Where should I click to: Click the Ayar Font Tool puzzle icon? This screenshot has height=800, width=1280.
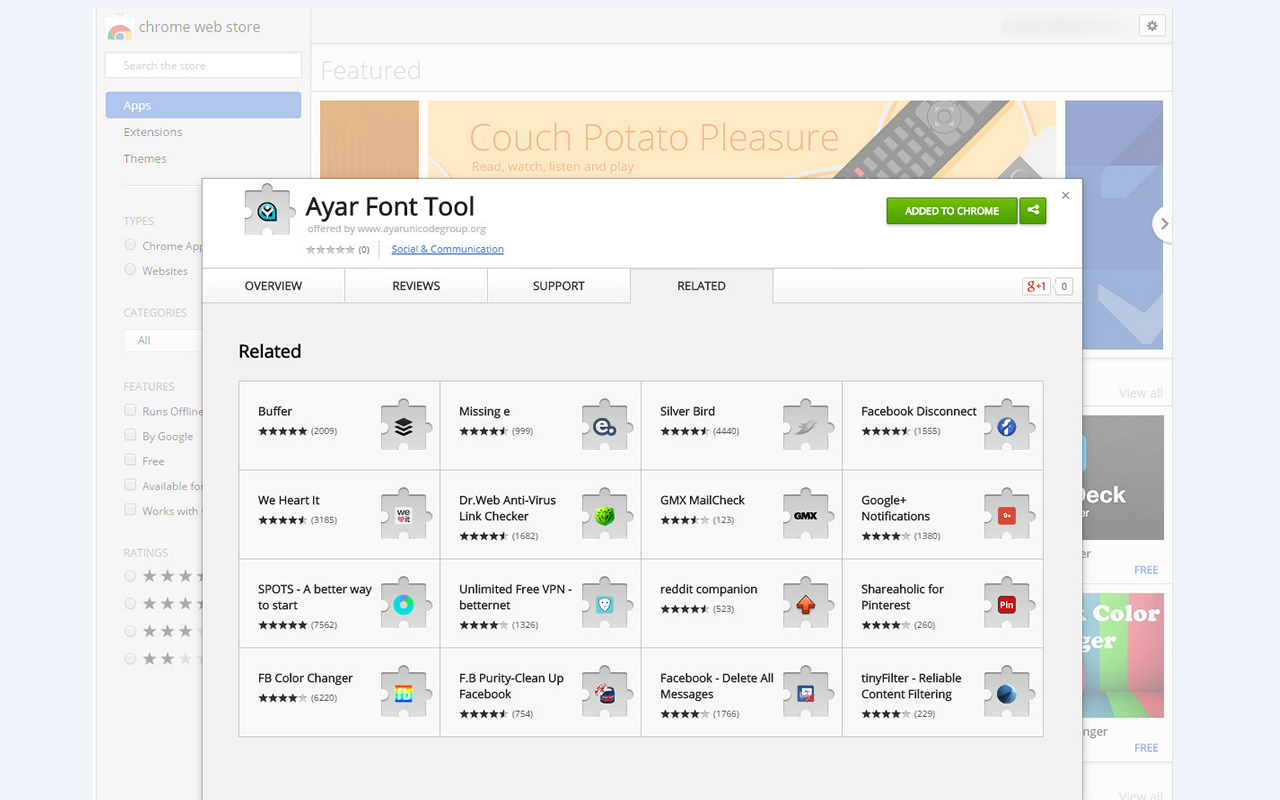[x=269, y=210]
